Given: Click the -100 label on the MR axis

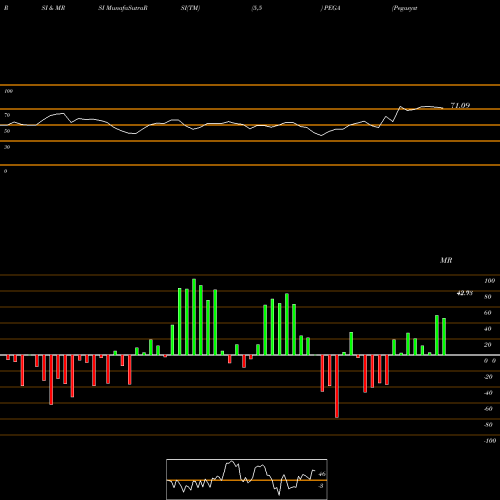Looking at the screenshot, I should click(x=490, y=441).
